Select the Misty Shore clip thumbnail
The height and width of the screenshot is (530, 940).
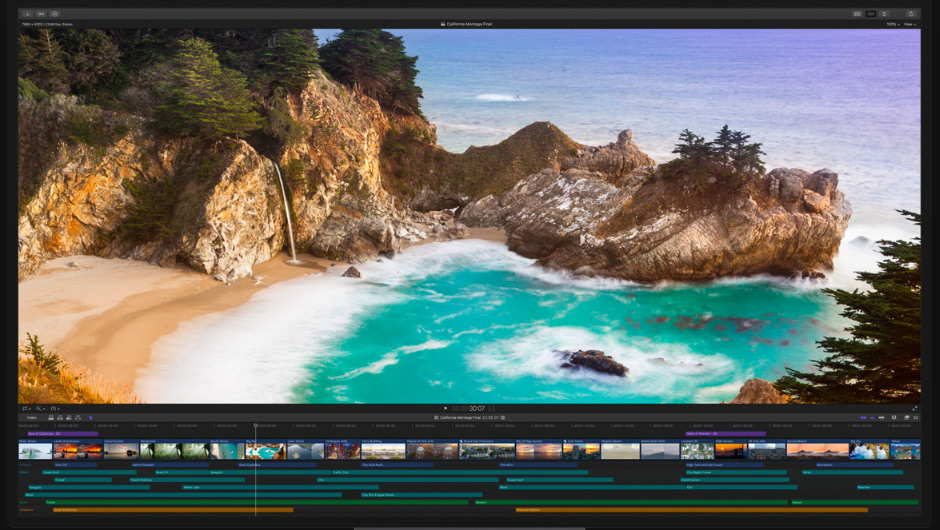35,450
